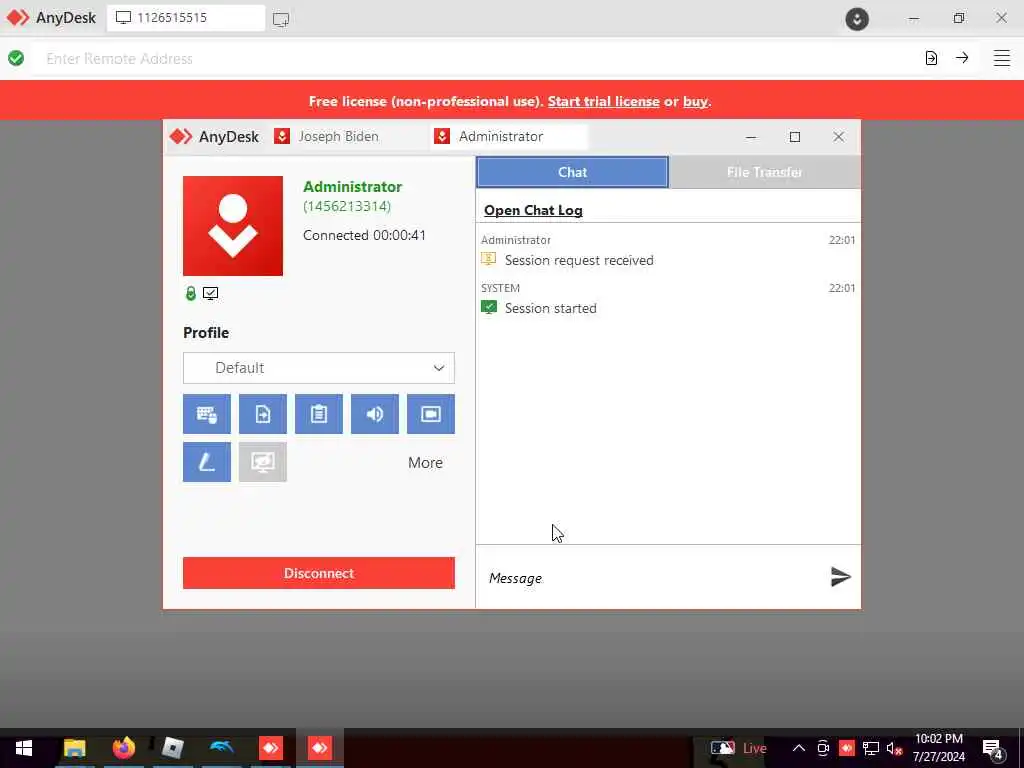Click the ID (1456213314) text
This screenshot has width=1024, height=768.
pyautogui.click(x=347, y=206)
